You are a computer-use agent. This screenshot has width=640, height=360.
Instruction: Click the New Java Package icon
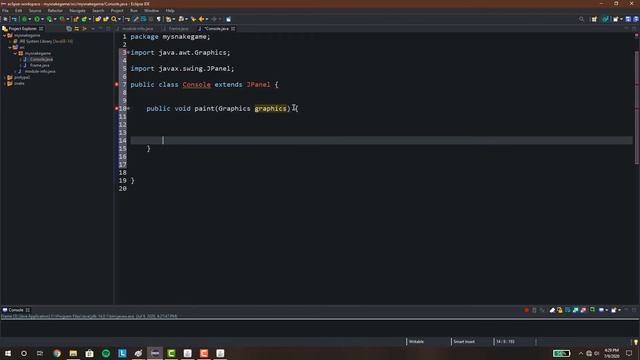pos(76,19)
